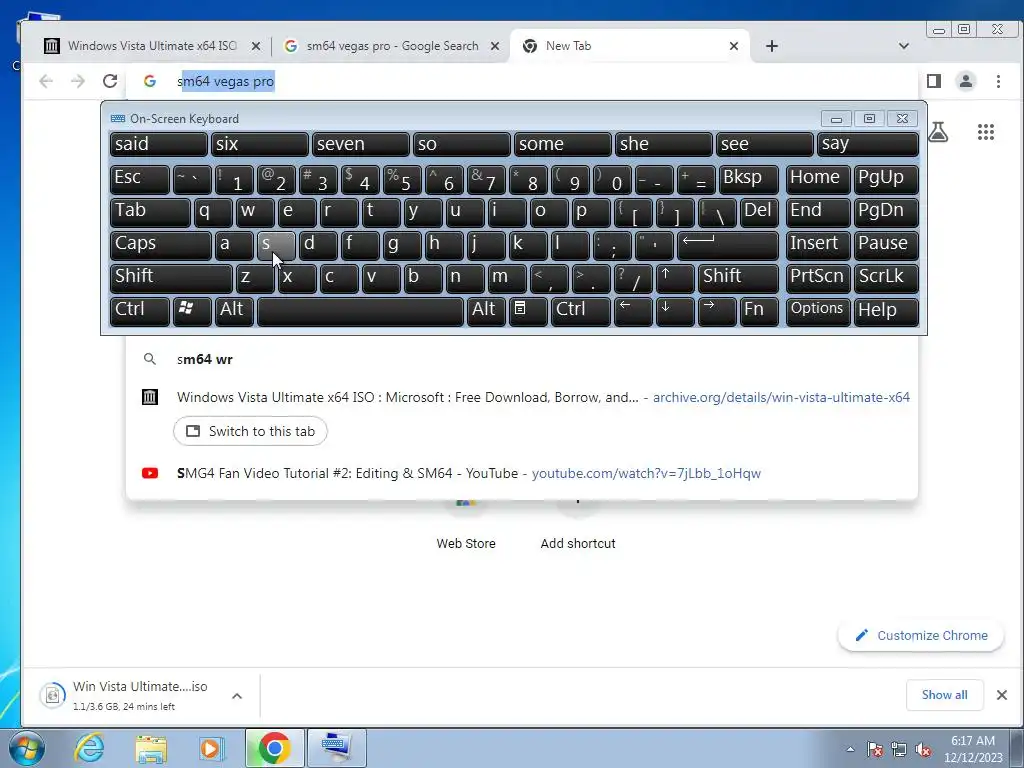Open Windows Start menu orb
The width and height of the screenshot is (1024, 768).
pyautogui.click(x=27, y=748)
